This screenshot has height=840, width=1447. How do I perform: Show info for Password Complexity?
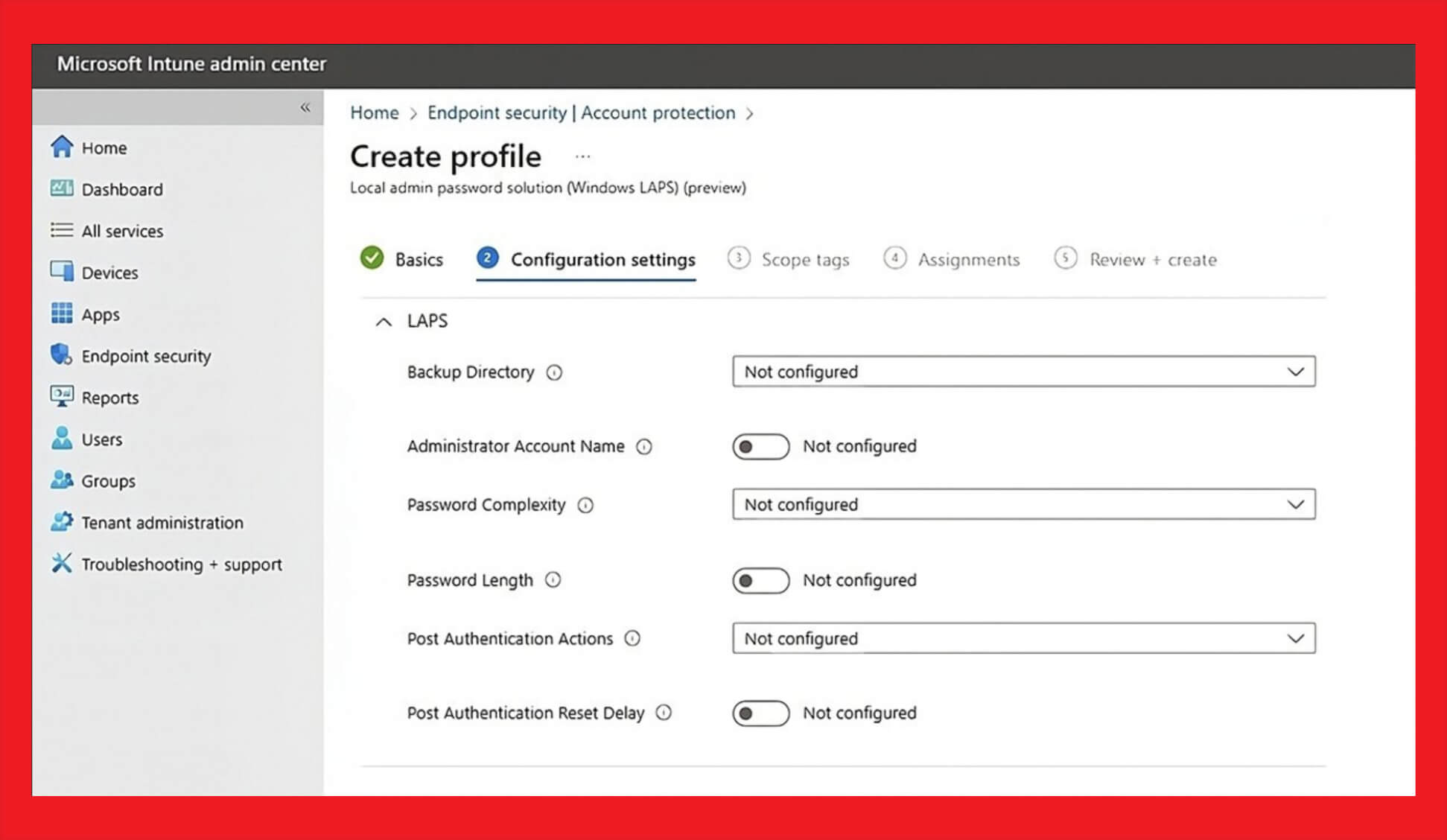[x=586, y=506]
